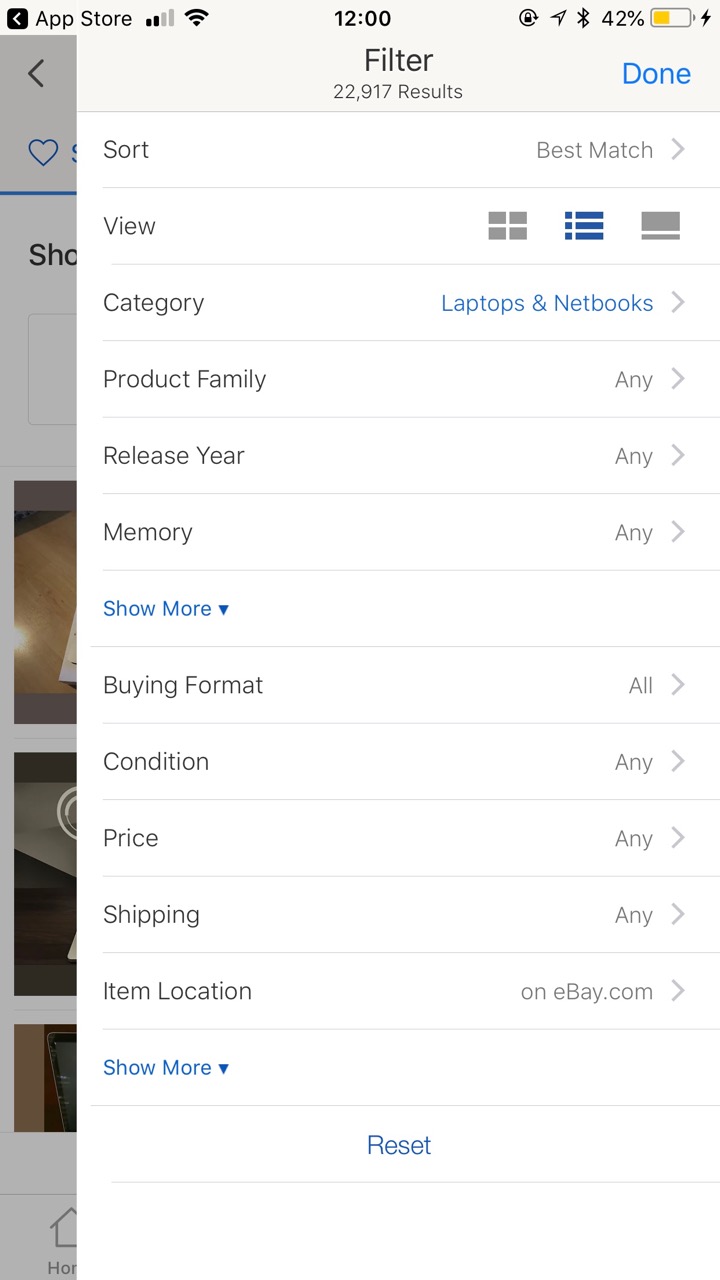Tap the back arrow behind the filter panel
720x1280 pixels.
tap(37, 73)
